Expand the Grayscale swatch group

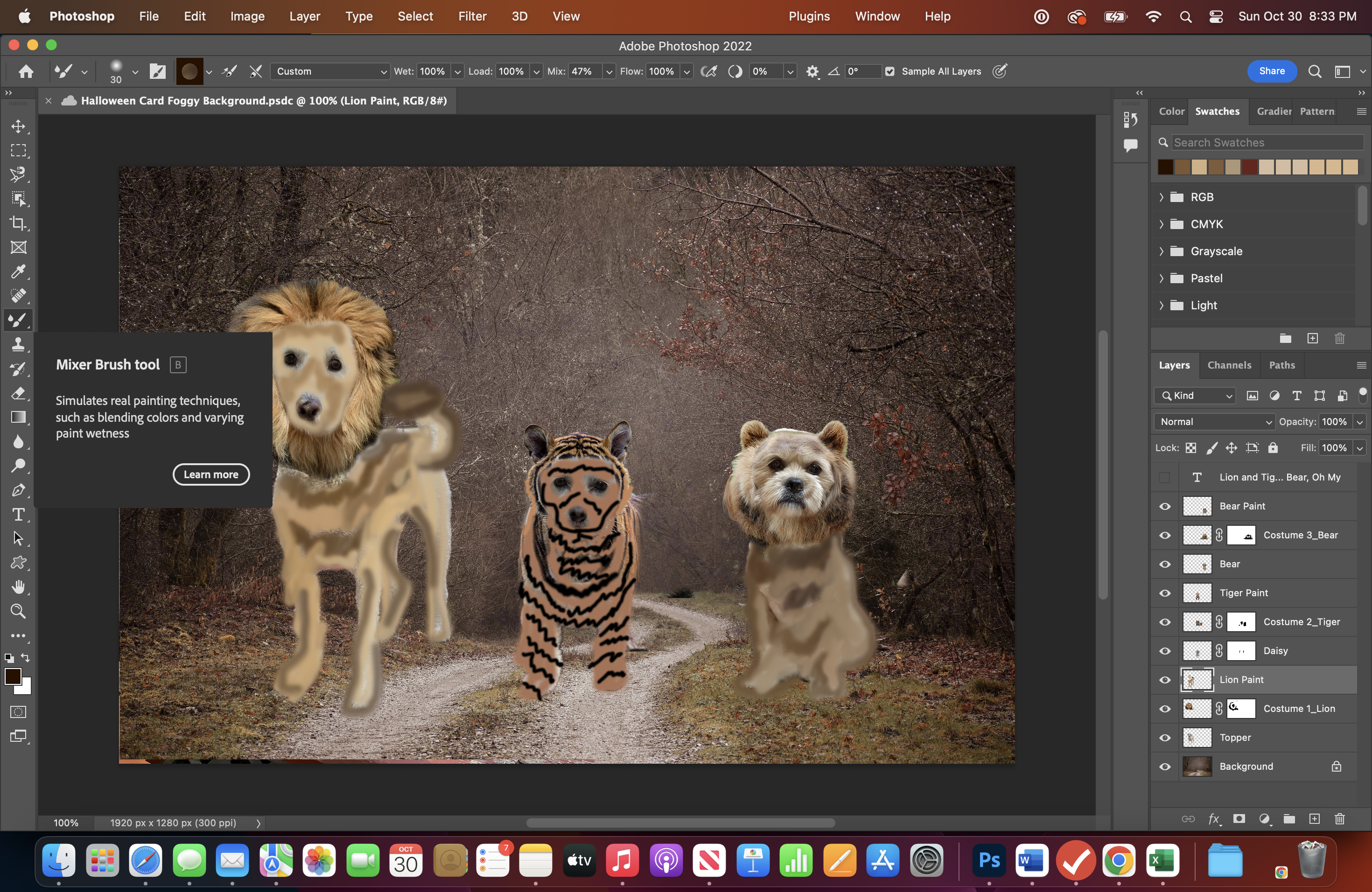pos(1162,251)
